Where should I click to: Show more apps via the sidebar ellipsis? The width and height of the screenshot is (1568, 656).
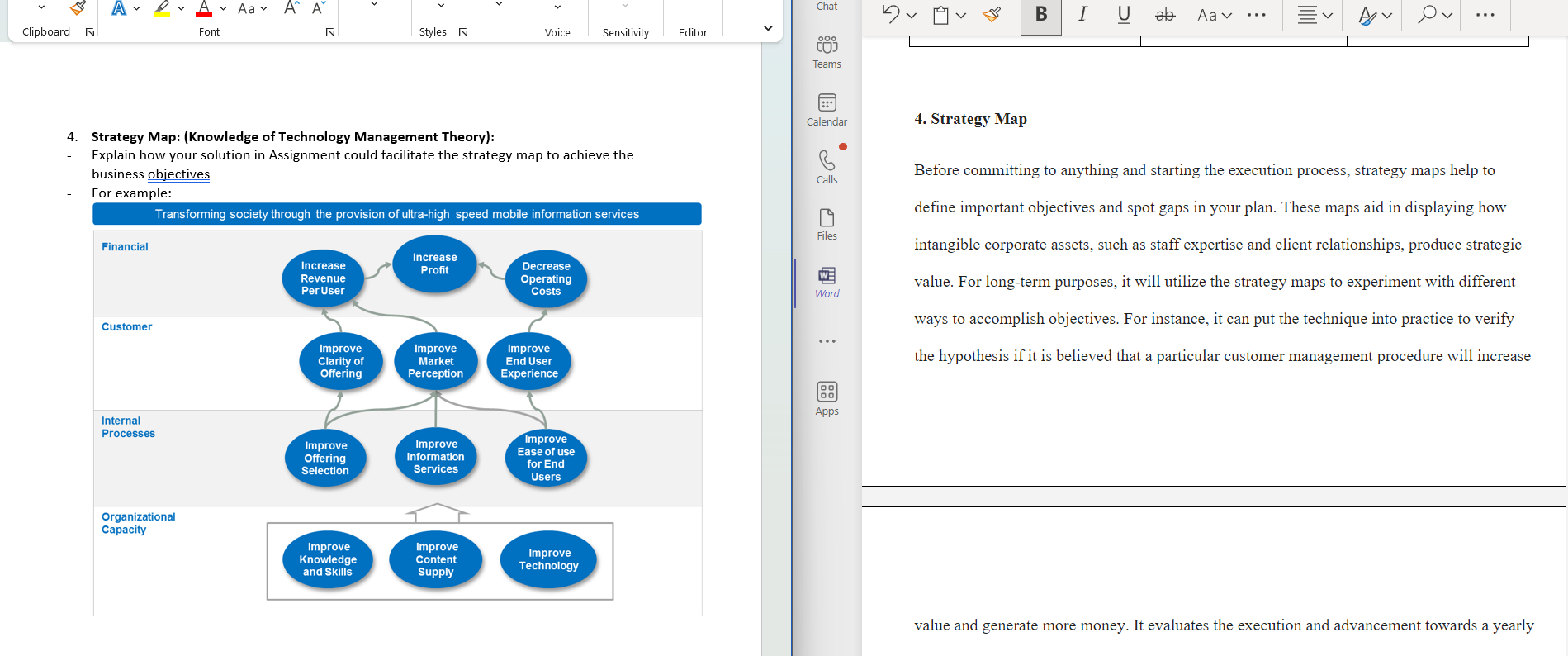pos(827,341)
